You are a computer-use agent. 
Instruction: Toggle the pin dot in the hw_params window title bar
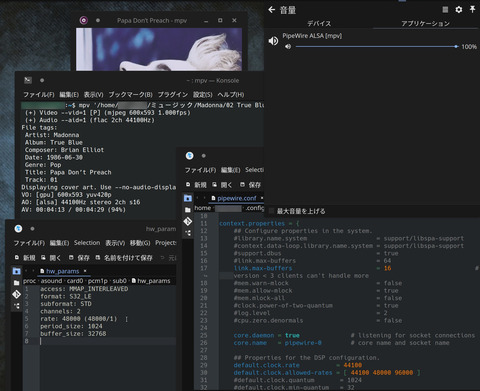(32, 229)
